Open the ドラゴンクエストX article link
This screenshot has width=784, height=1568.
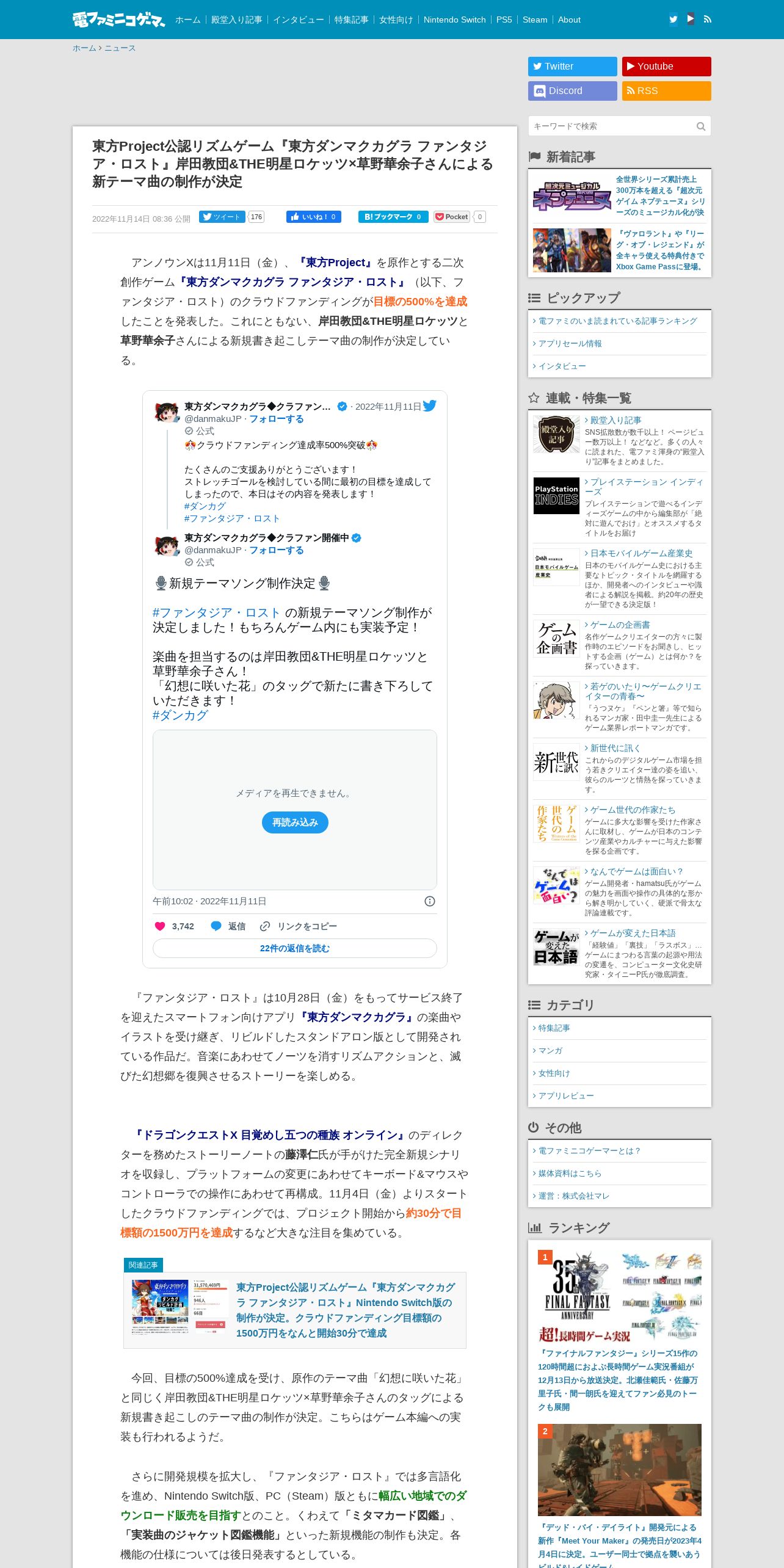point(269,1135)
